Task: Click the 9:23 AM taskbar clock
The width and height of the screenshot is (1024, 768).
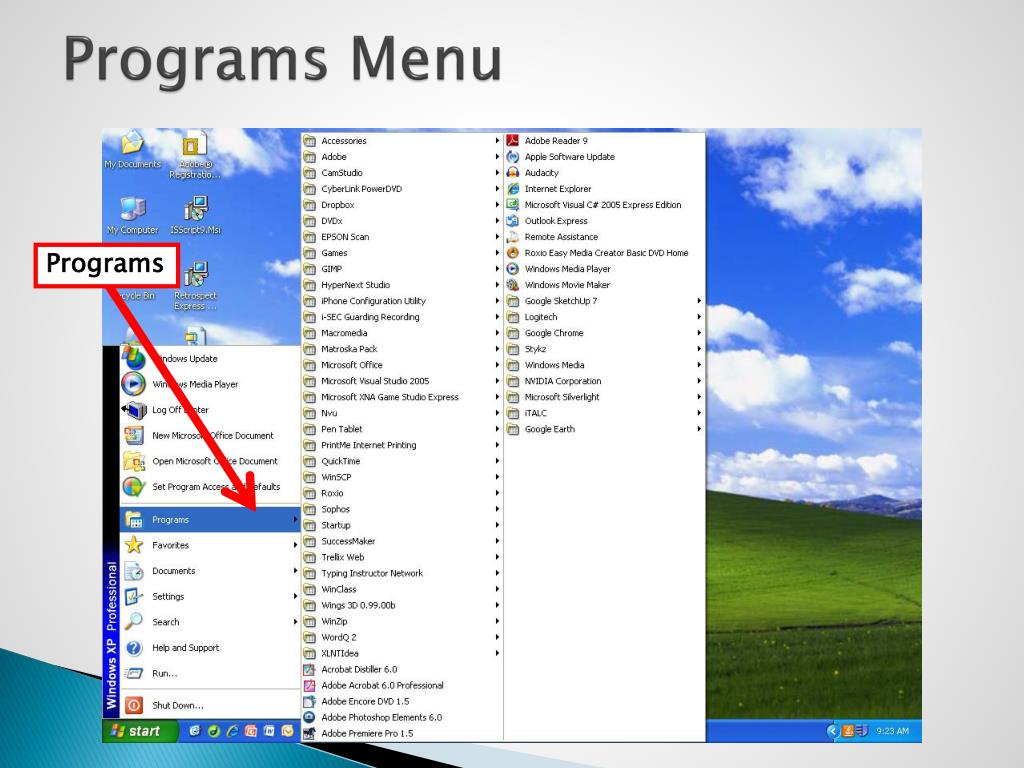Action: (x=892, y=731)
